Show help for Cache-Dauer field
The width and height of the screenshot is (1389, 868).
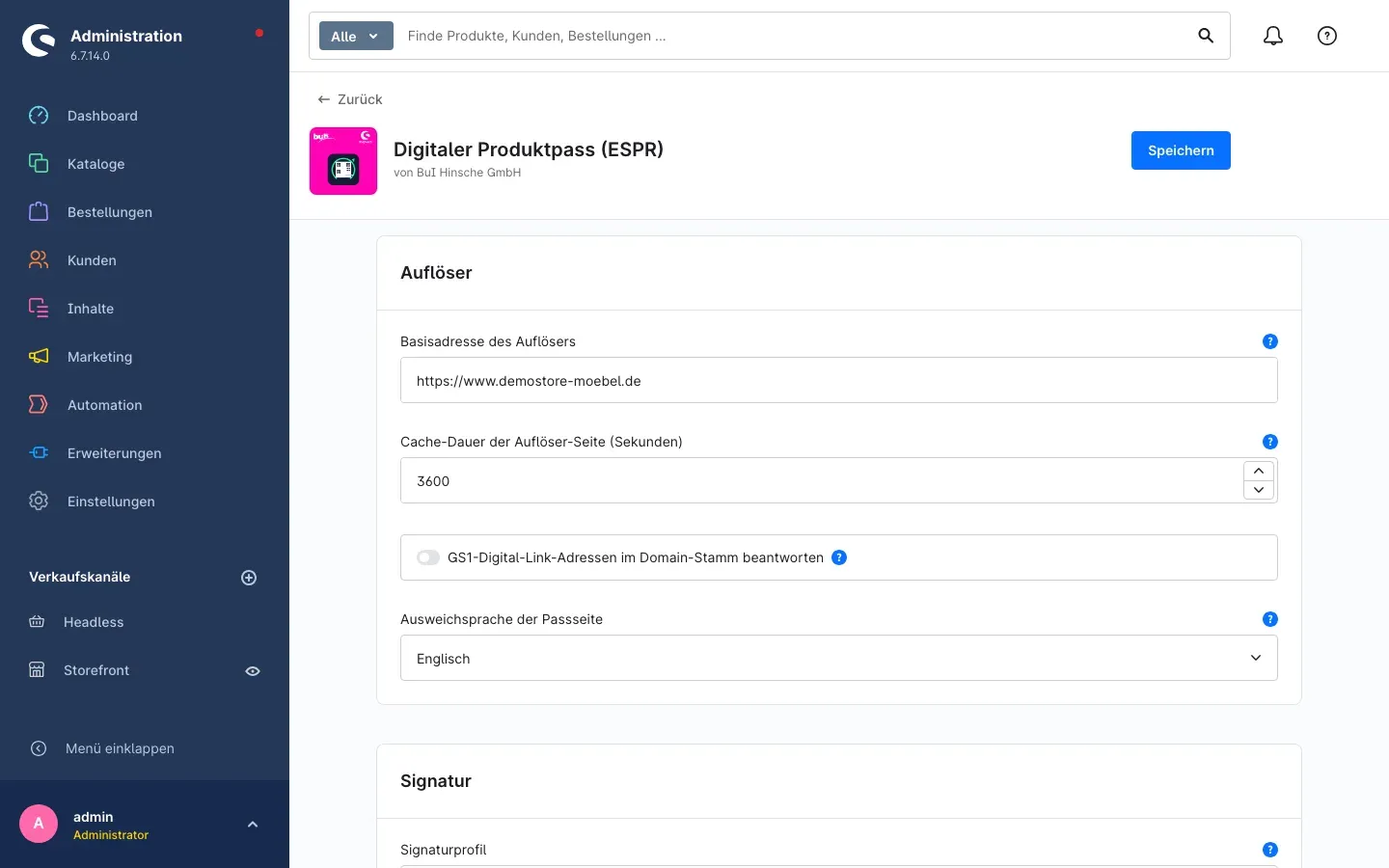tap(1270, 442)
